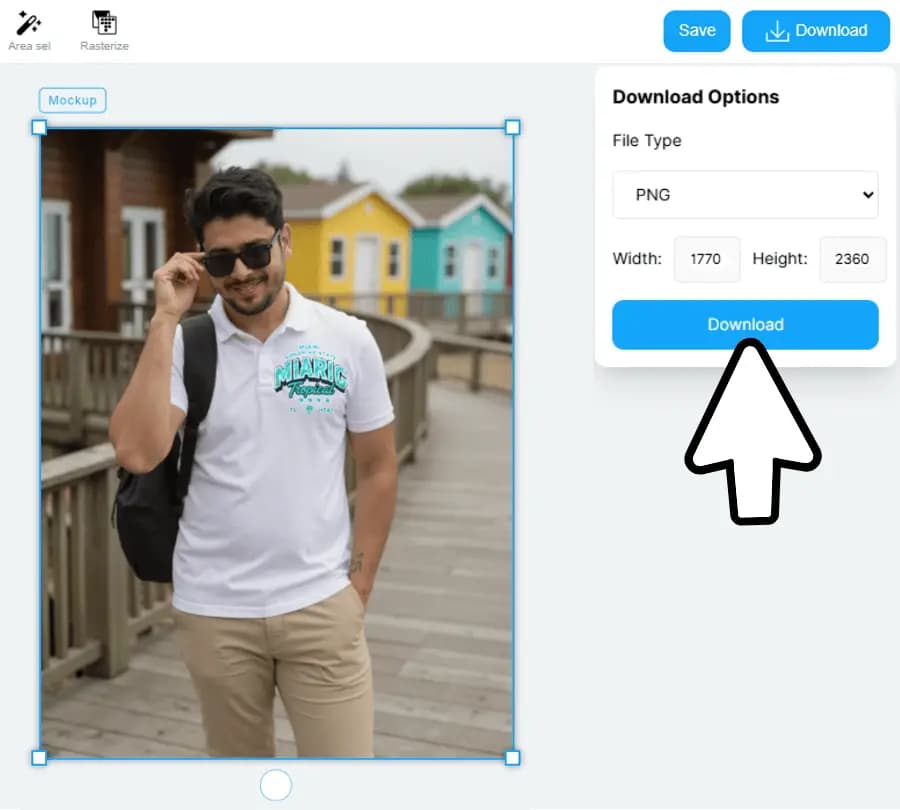The width and height of the screenshot is (900, 810).
Task: Click the chevron arrow in the File Type selector
Action: [866, 195]
